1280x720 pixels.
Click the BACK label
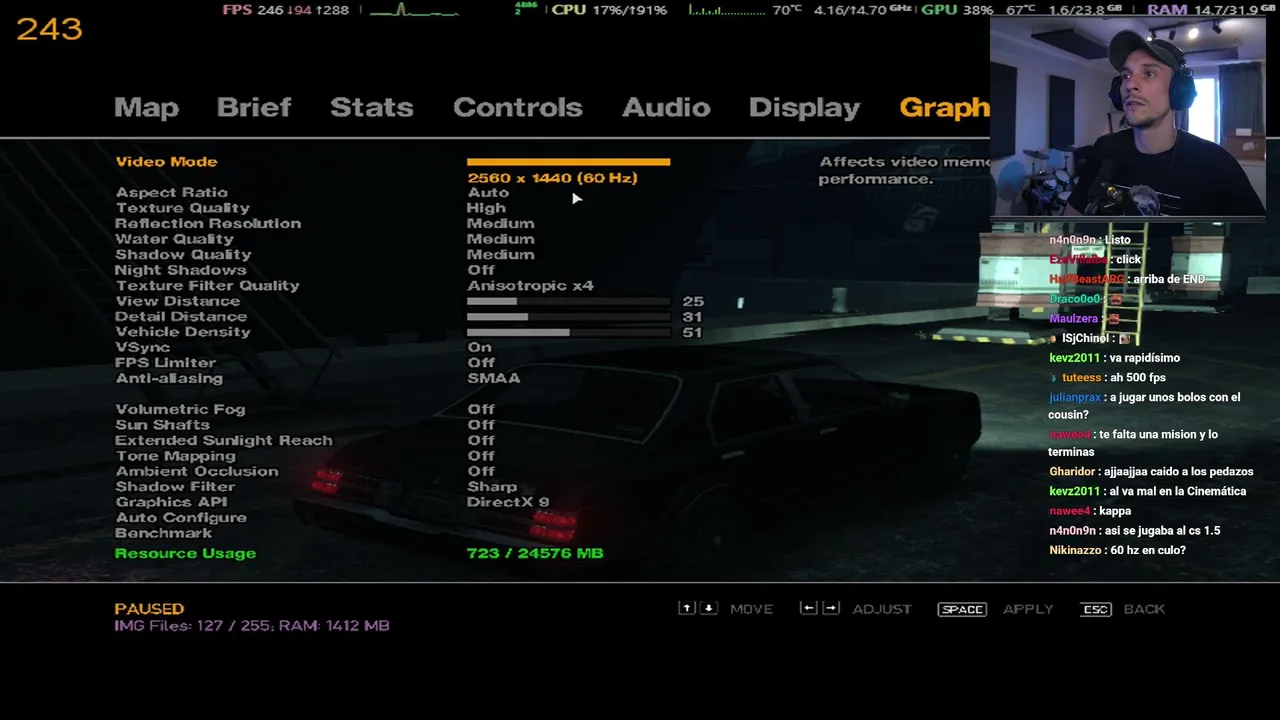pos(1144,609)
